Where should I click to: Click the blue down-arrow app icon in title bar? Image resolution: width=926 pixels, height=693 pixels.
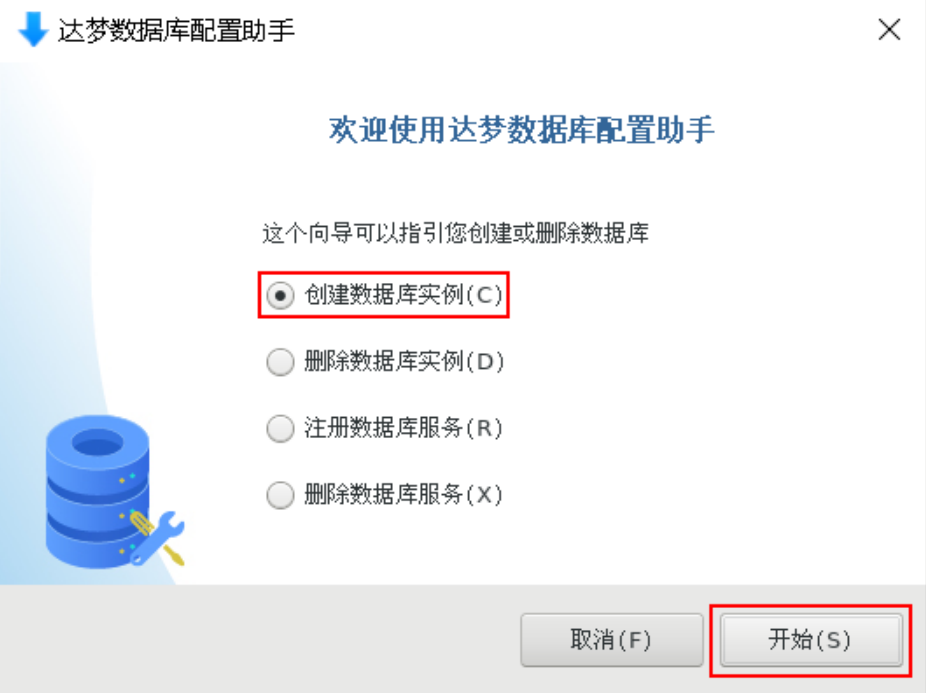33,29
